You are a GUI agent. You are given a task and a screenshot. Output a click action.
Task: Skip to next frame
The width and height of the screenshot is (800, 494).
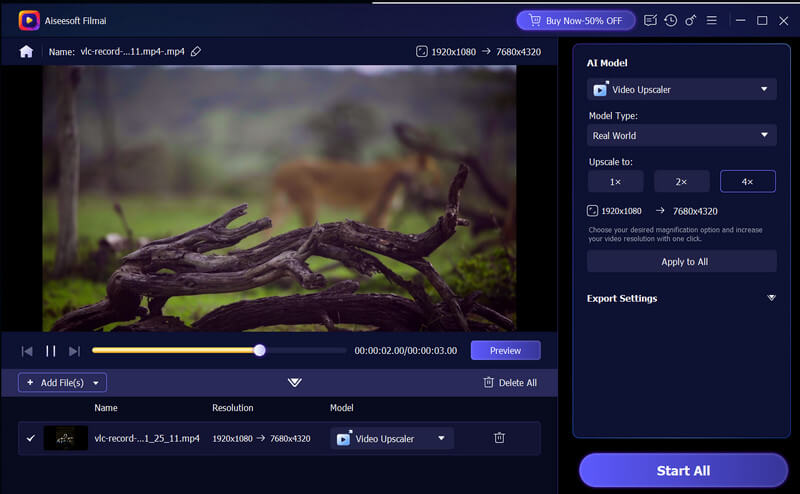(x=74, y=351)
